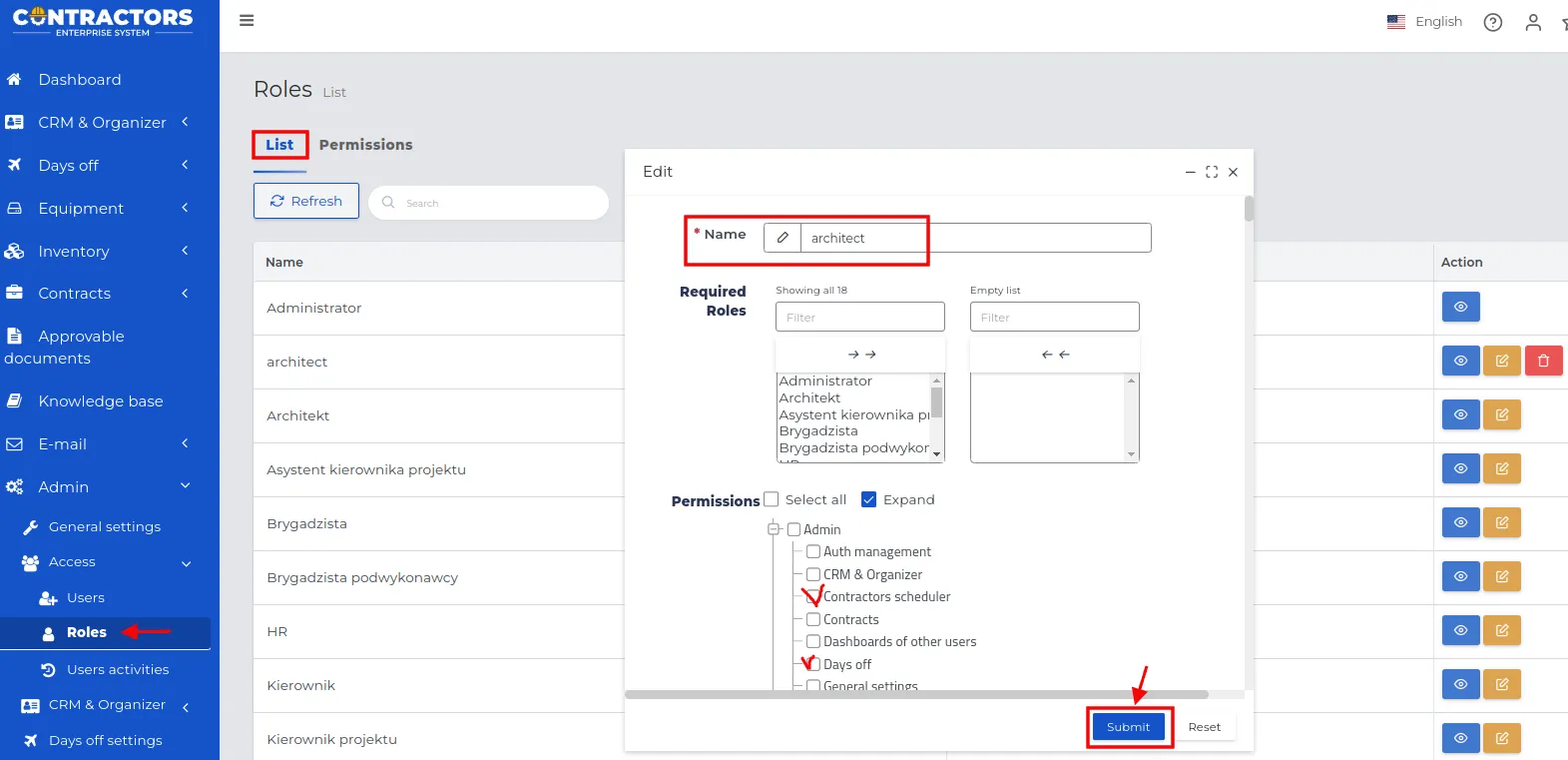Click the Name input field
Image resolution: width=1568 pixels, height=760 pixels.
tap(973, 238)
